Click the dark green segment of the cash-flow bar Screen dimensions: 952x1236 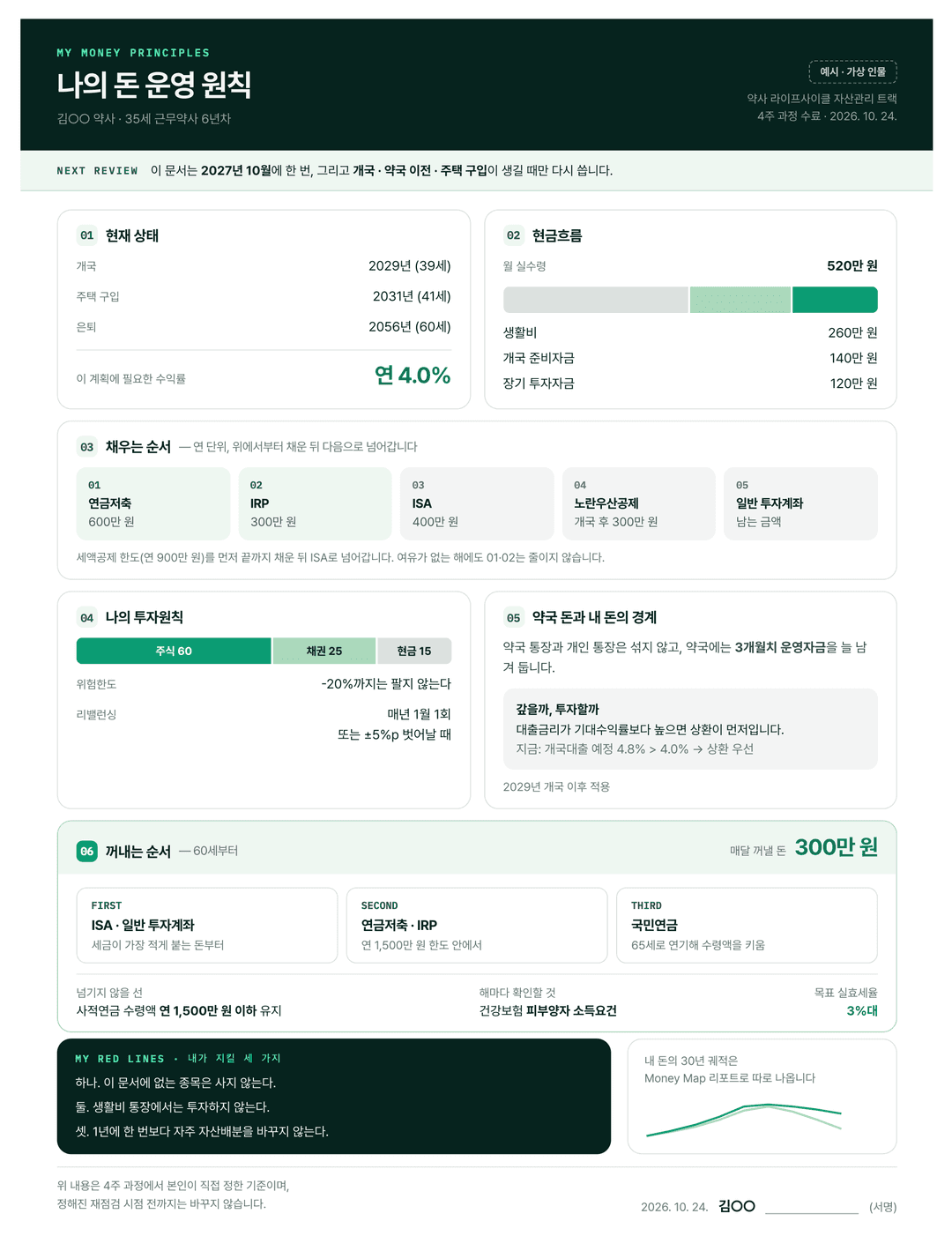(835, 300)
